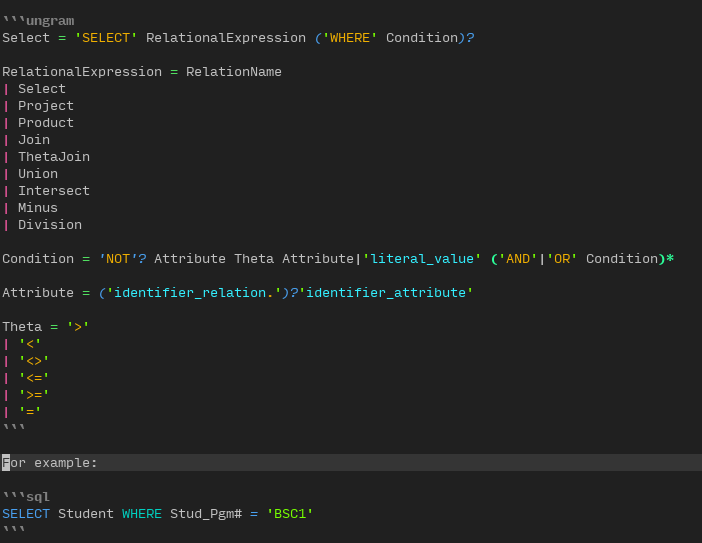Click 'Theta' at the start of its rule

click(x=22, y=327)
